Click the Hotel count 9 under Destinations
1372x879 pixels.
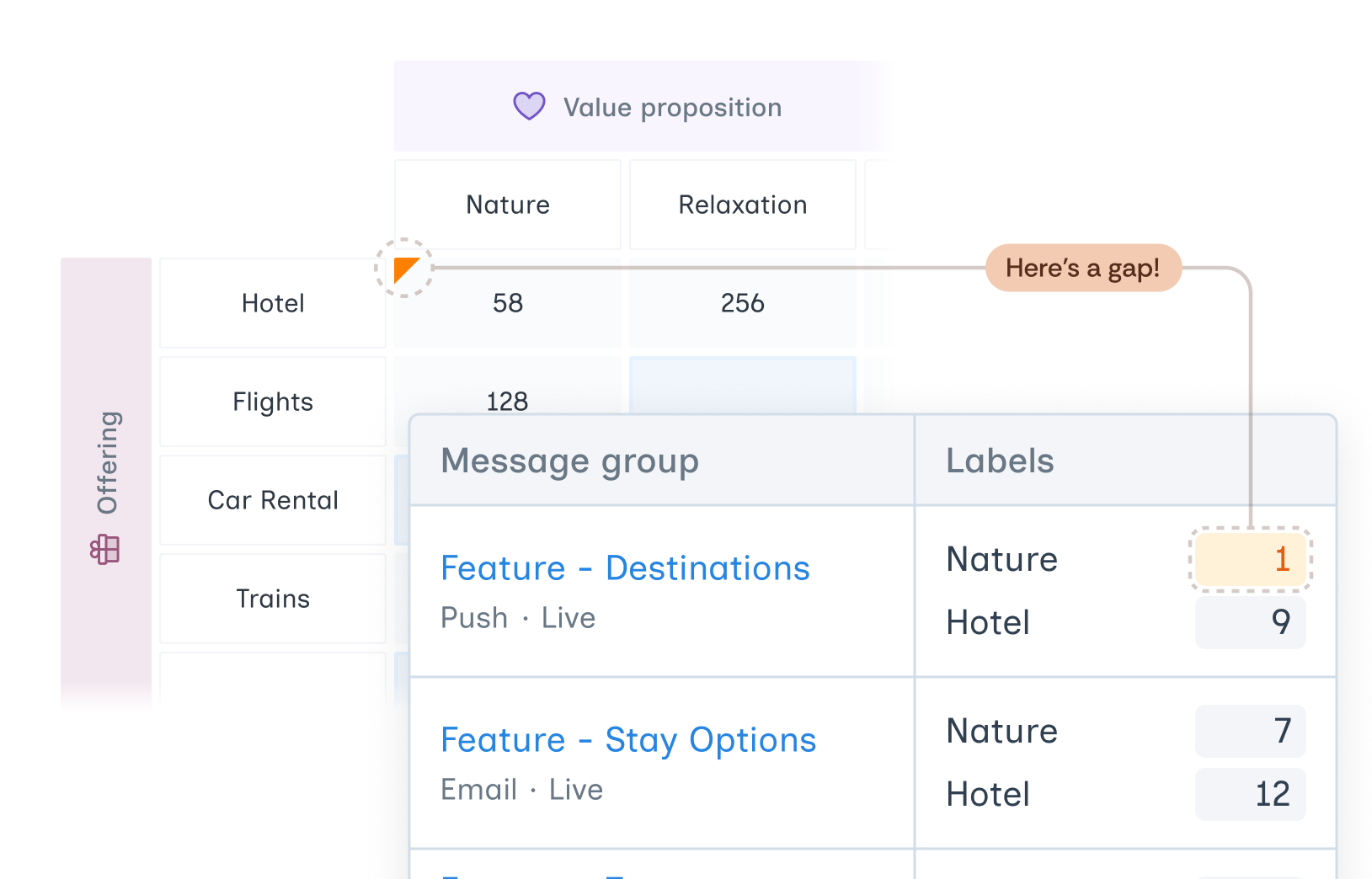(x=1250, y=622)
